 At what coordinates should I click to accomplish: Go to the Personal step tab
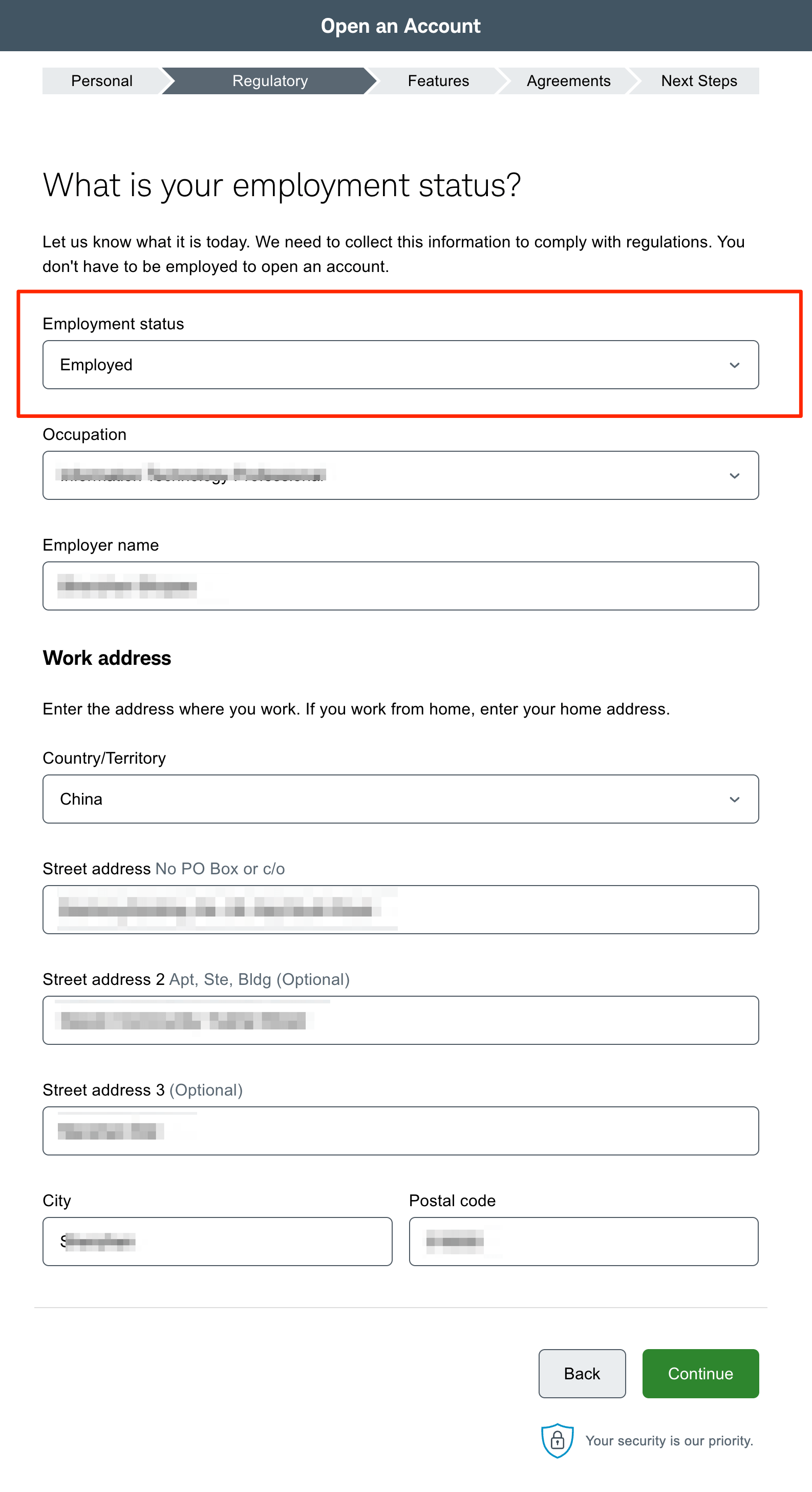tap(102, 81)
